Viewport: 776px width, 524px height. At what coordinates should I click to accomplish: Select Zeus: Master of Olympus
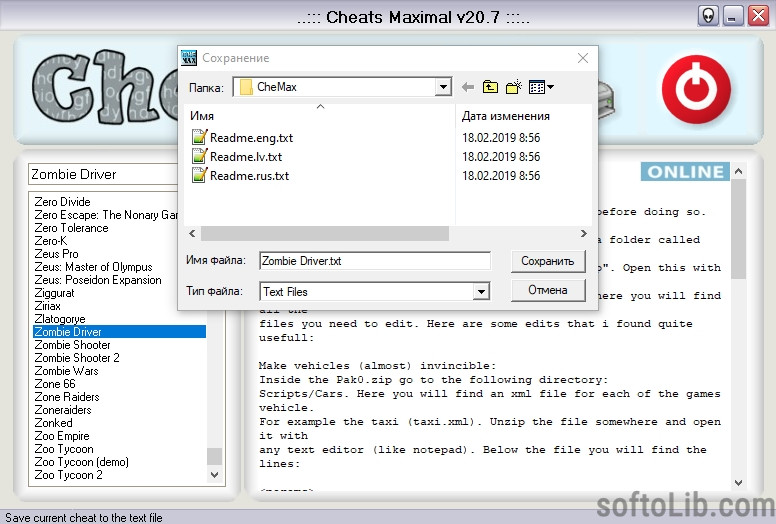(x=94, y=267)
